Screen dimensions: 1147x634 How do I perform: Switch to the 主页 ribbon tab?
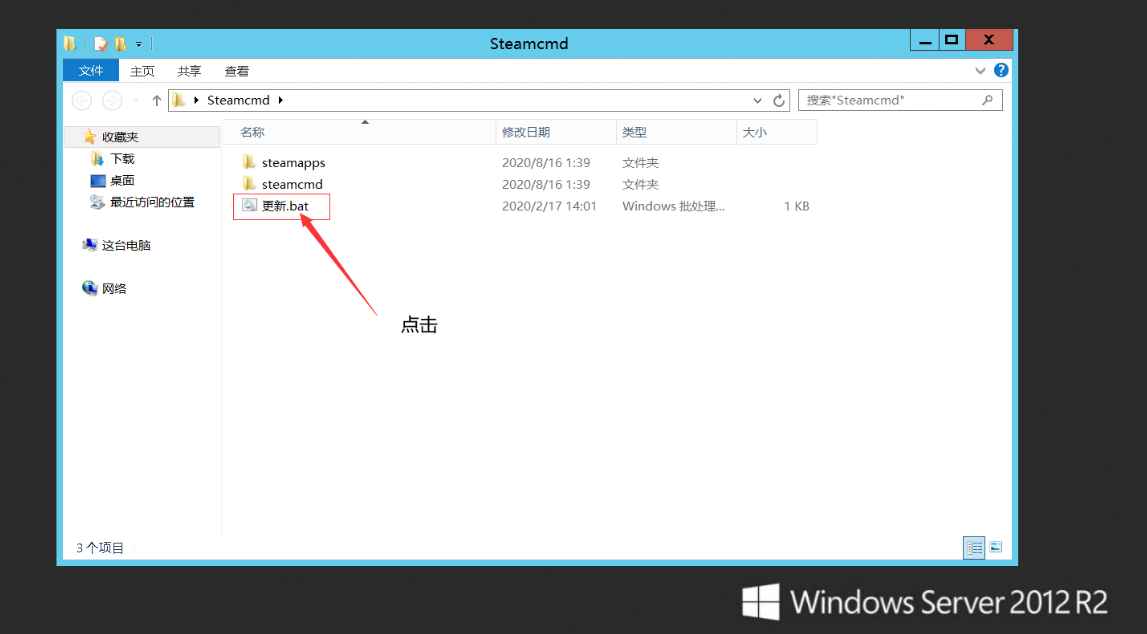pyautogui.click(x=142, y=71)
